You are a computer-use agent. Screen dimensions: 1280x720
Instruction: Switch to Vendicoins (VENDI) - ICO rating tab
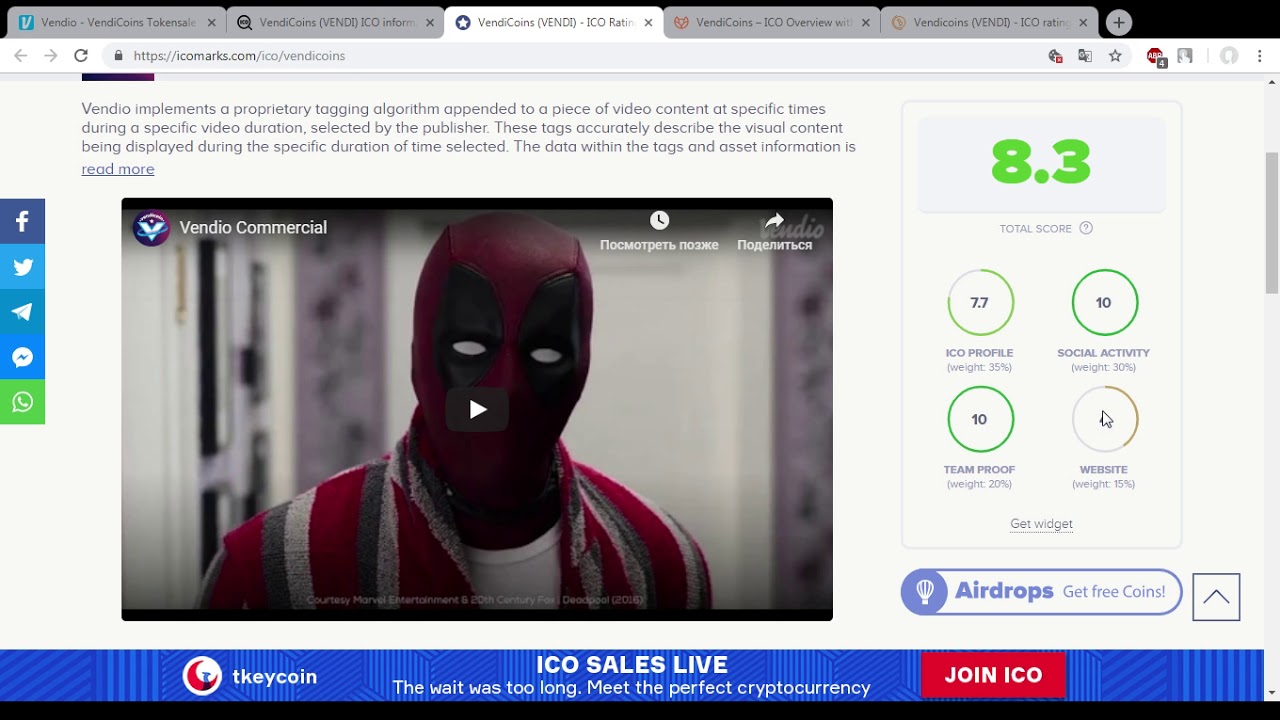[989, 22]
